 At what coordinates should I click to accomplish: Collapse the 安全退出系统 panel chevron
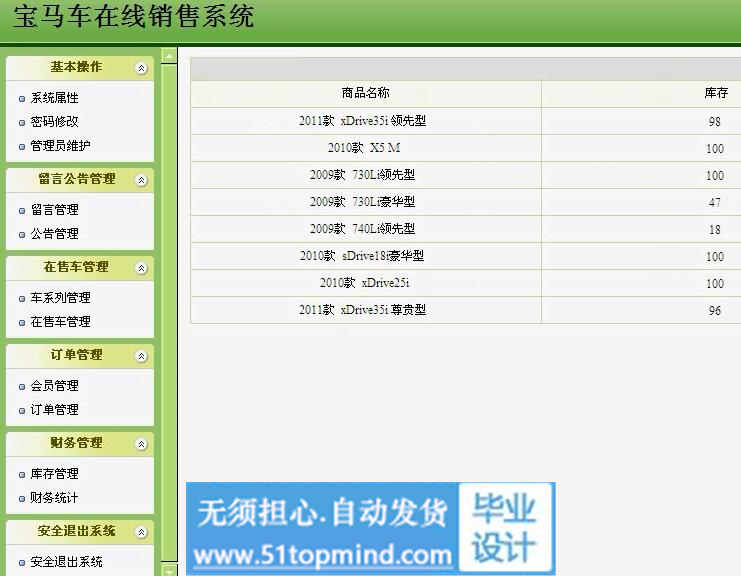[141, 532]
